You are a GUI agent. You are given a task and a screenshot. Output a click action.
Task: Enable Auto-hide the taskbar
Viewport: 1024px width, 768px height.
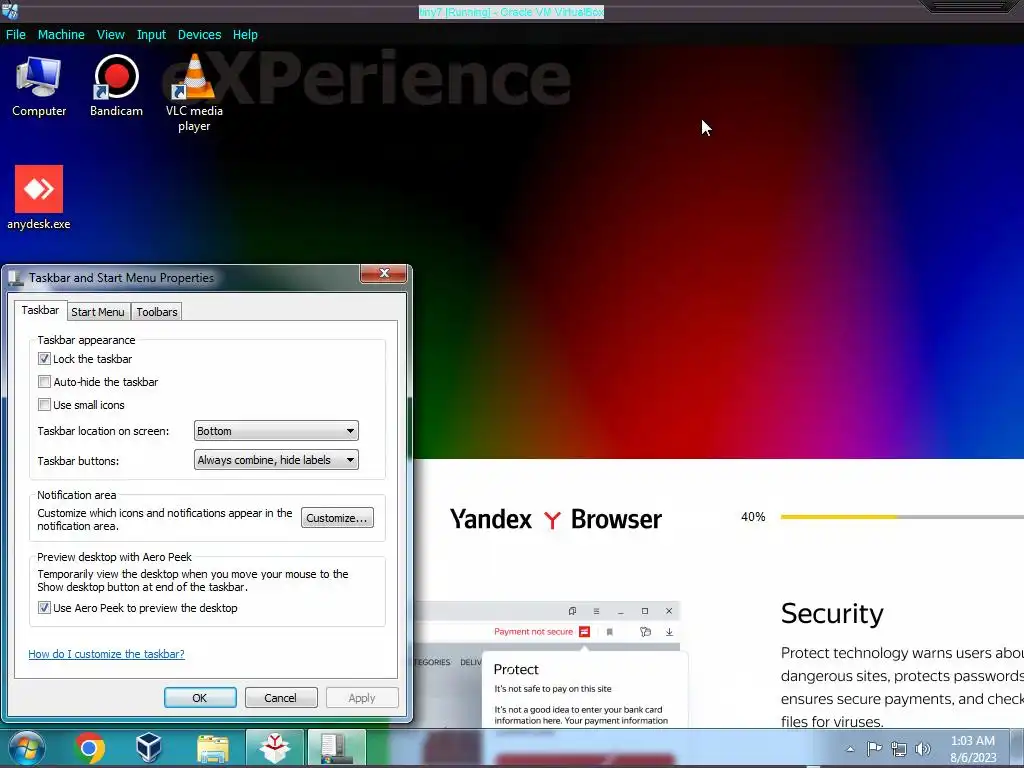44,381
